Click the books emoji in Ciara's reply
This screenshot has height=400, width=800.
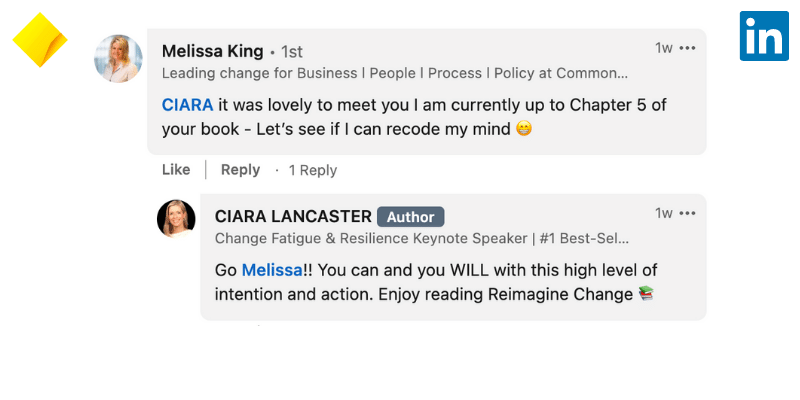click(646, 294)
